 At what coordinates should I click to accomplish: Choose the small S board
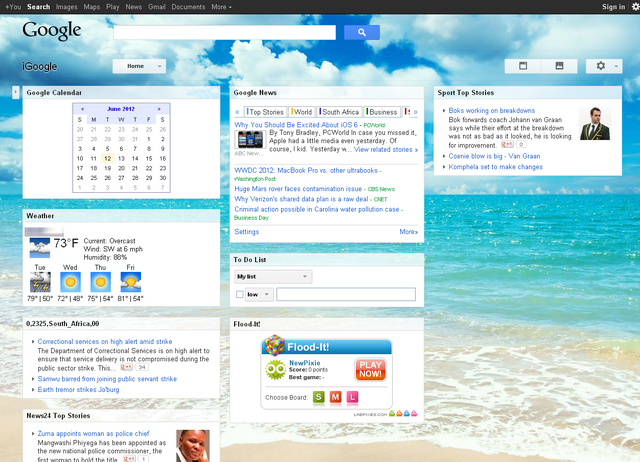coord(319,397)
